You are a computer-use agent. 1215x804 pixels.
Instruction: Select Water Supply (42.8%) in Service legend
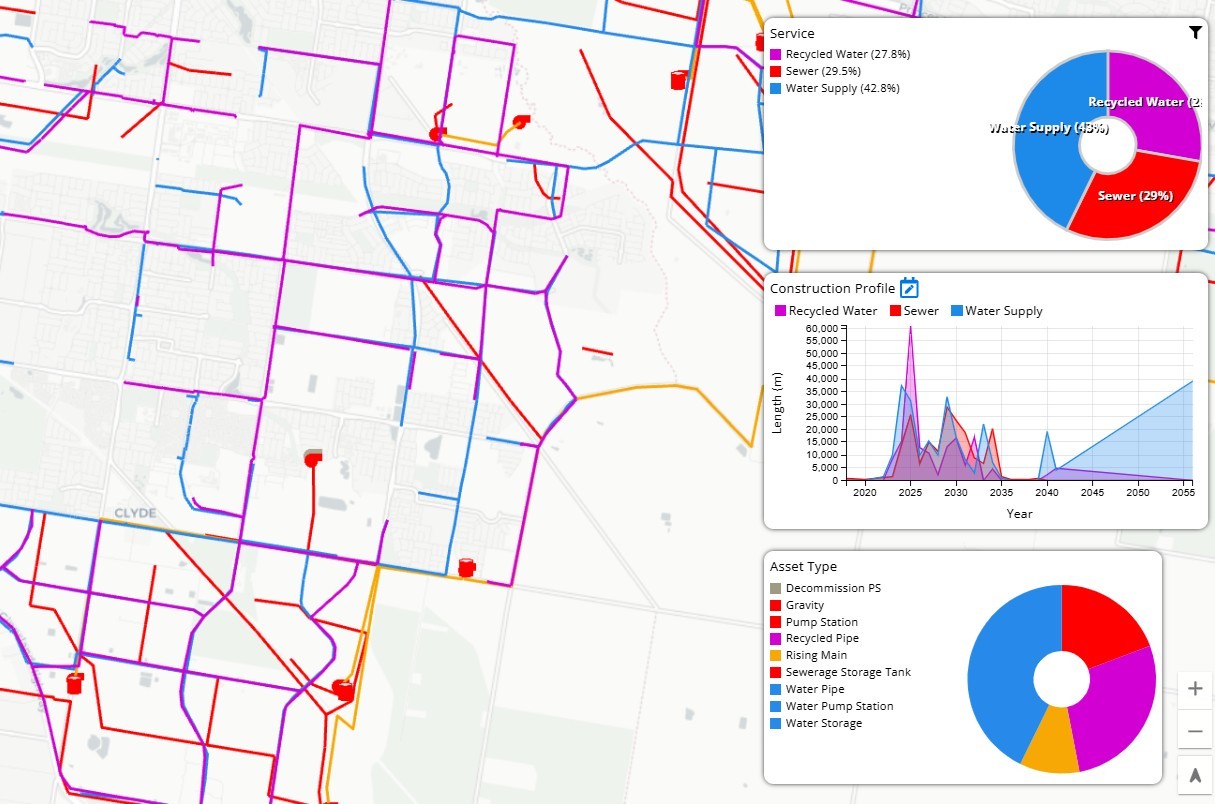click(841, 88)
